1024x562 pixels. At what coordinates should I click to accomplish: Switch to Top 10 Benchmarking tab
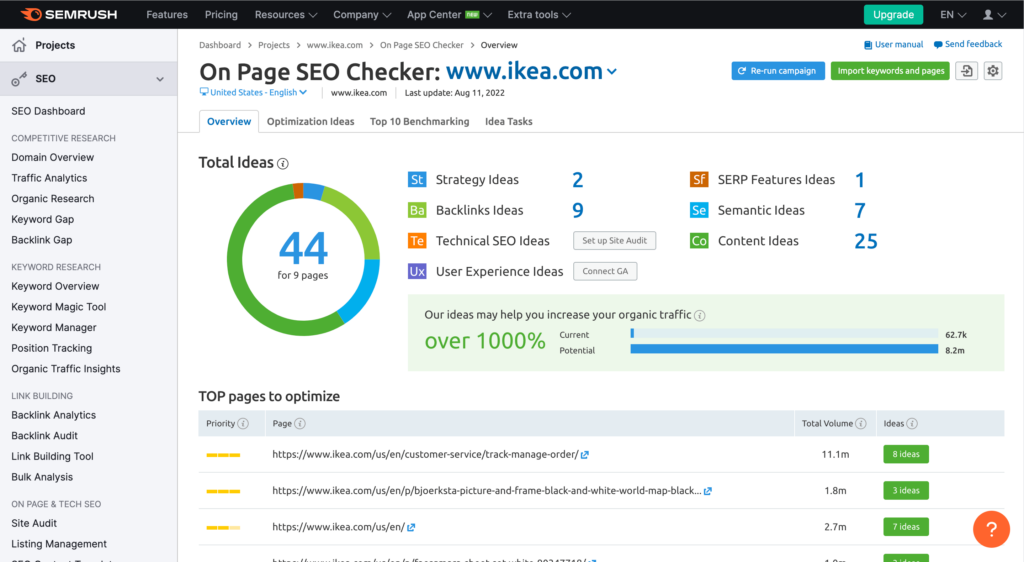419,121
